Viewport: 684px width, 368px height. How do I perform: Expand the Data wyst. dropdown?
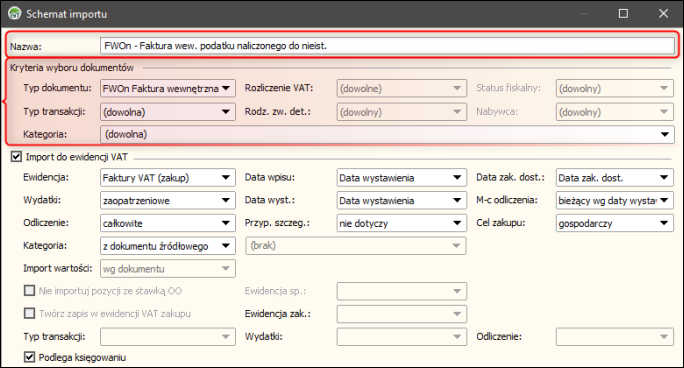pyautogui.click(x=401, y=200)
